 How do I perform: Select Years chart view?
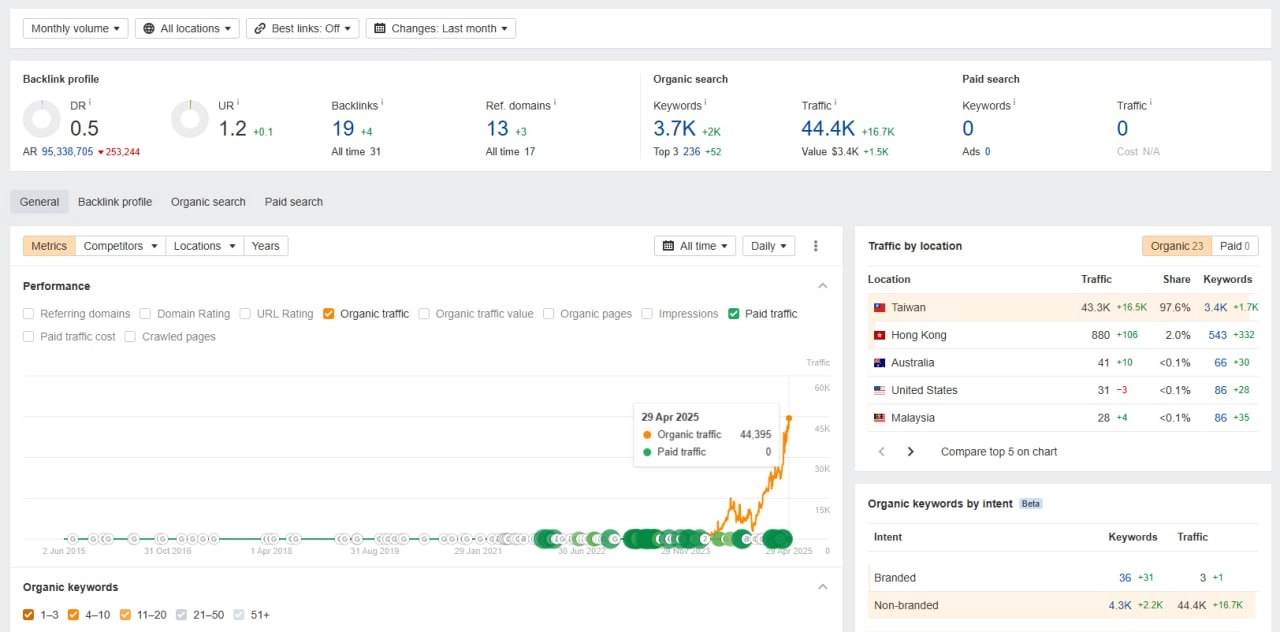(266, 246)
